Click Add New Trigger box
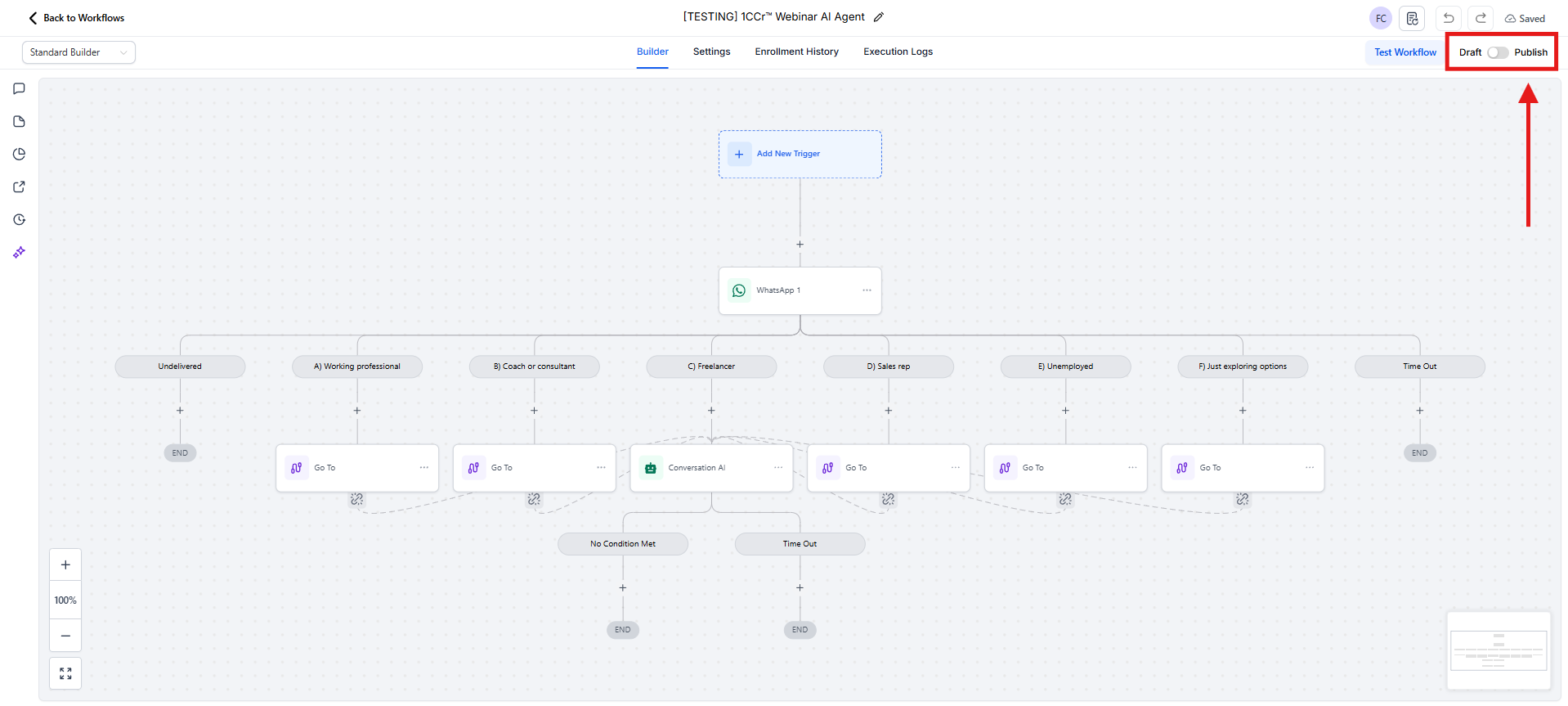 pos(800,154)
